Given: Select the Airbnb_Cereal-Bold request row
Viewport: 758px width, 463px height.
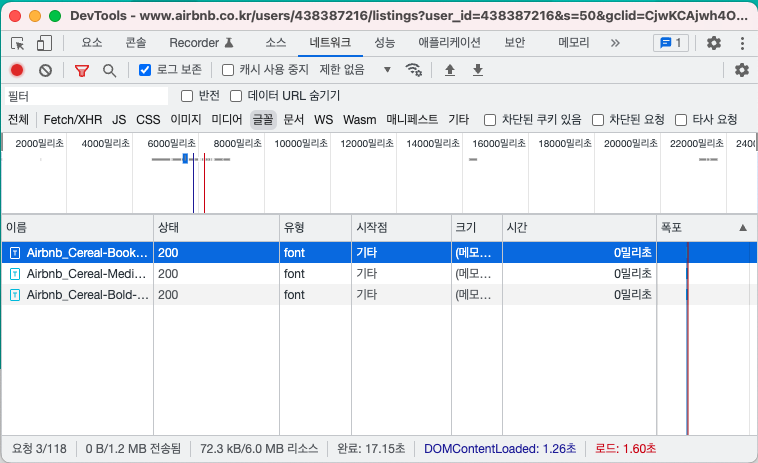Looking at the screenshot, I should coord(379,295).
